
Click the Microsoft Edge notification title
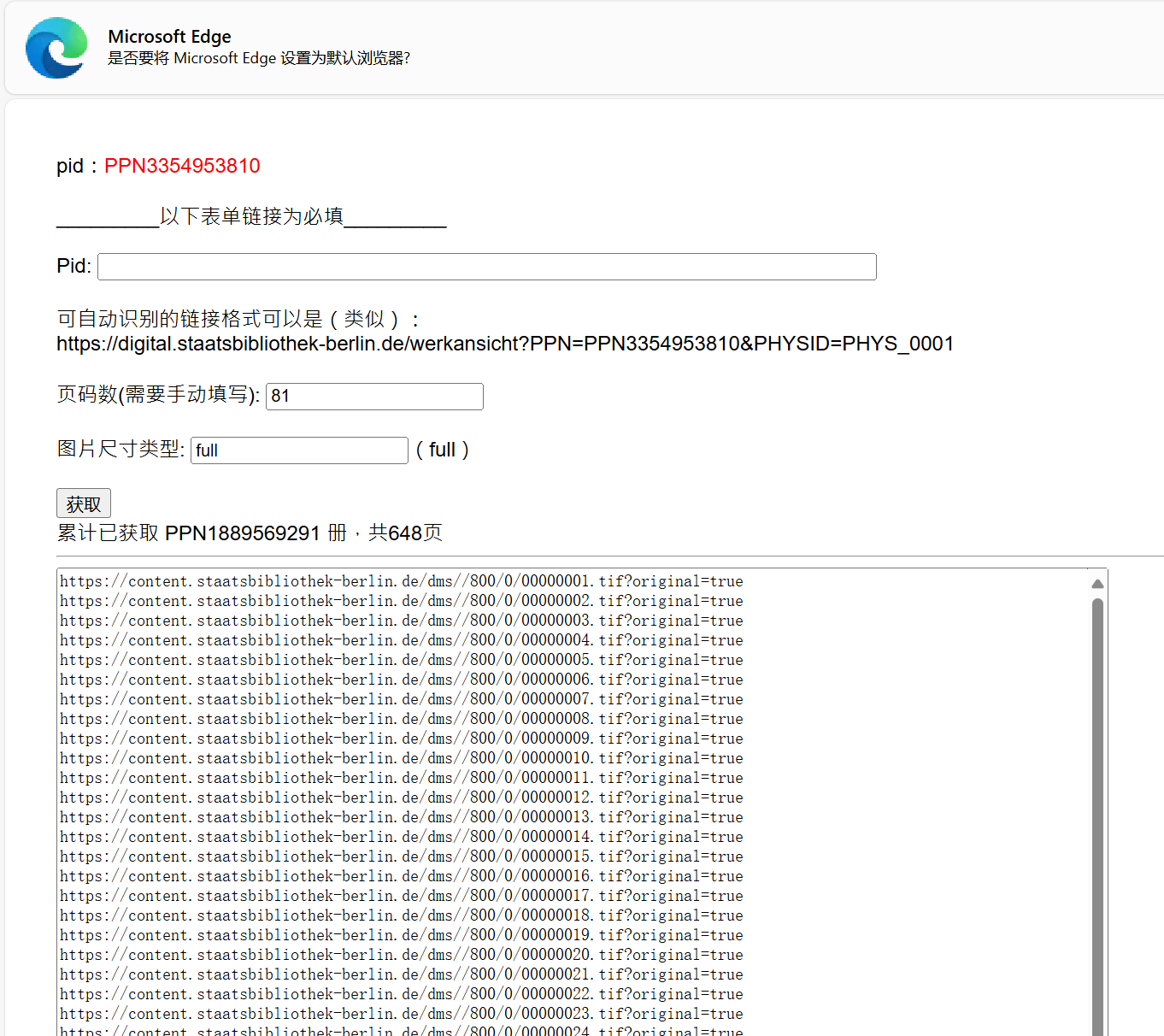[169, 37]
